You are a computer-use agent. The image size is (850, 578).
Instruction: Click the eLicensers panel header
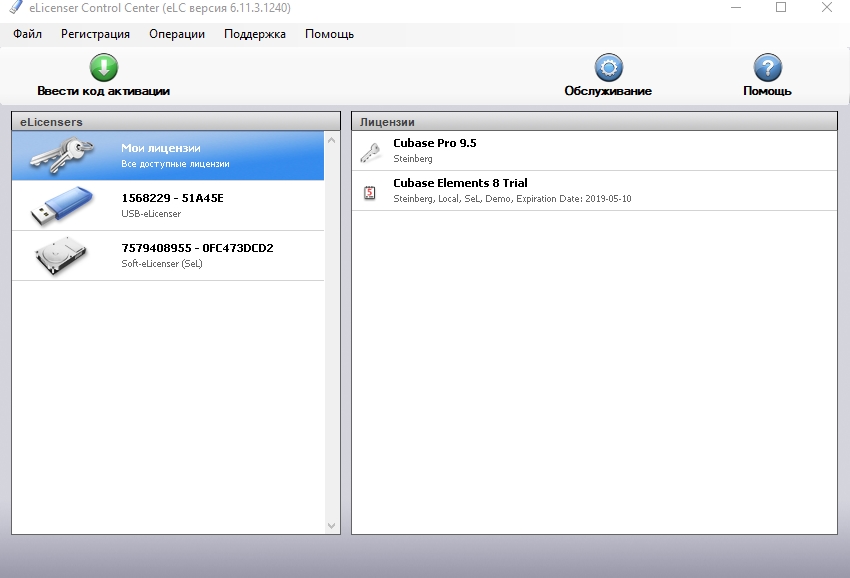click(176, 121)
